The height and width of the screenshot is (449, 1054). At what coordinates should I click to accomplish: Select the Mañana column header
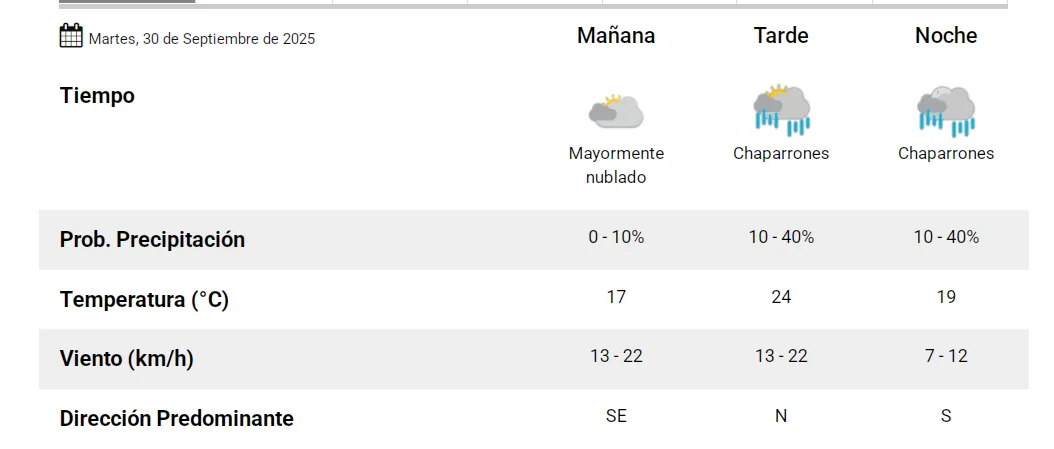[616, 36]
